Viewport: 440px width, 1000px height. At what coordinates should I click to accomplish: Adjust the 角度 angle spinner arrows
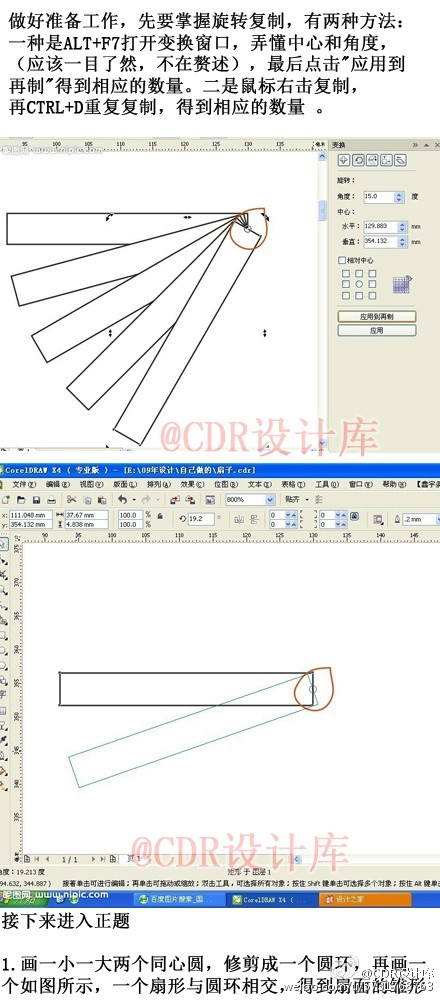click(399, 198)
